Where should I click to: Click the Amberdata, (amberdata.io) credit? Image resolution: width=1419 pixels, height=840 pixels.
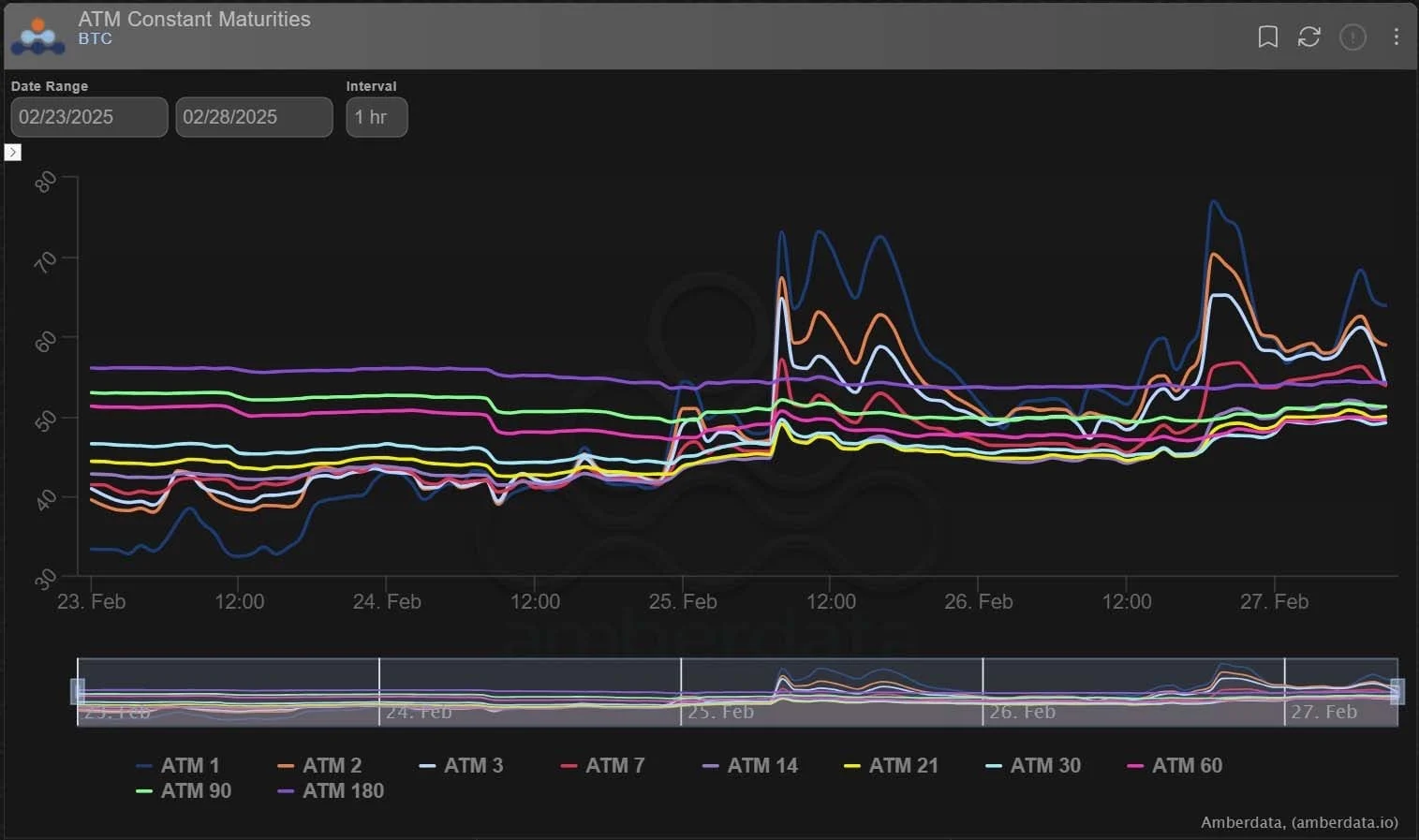(1299, 822)
